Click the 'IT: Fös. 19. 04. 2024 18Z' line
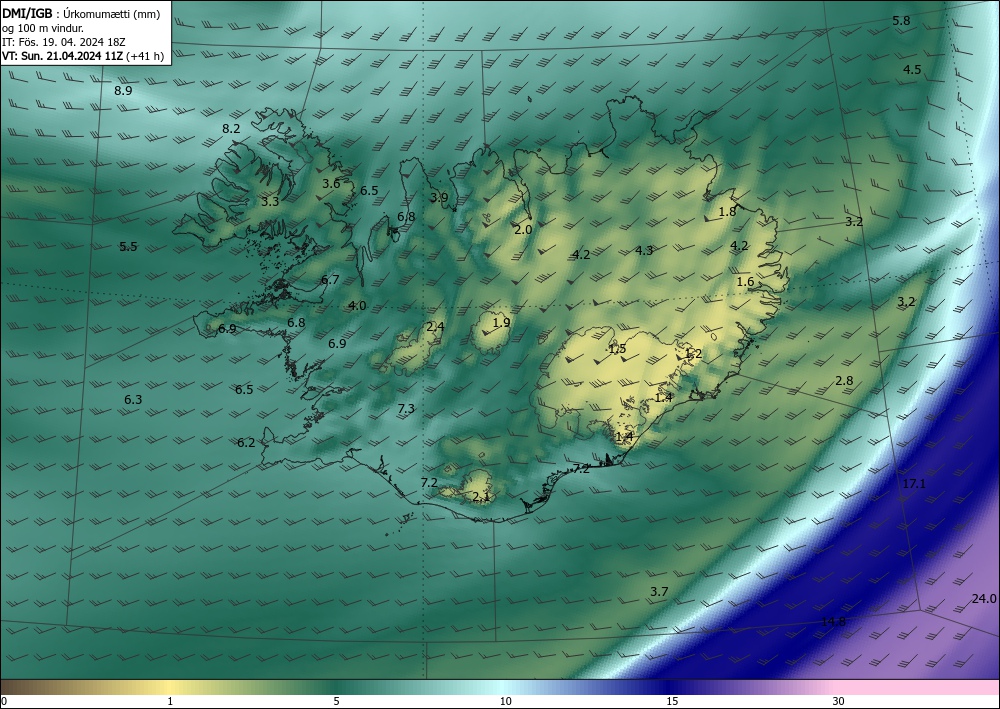This screenshot has height=709, width=1000. pyautogui.click(x=63, y=42)
